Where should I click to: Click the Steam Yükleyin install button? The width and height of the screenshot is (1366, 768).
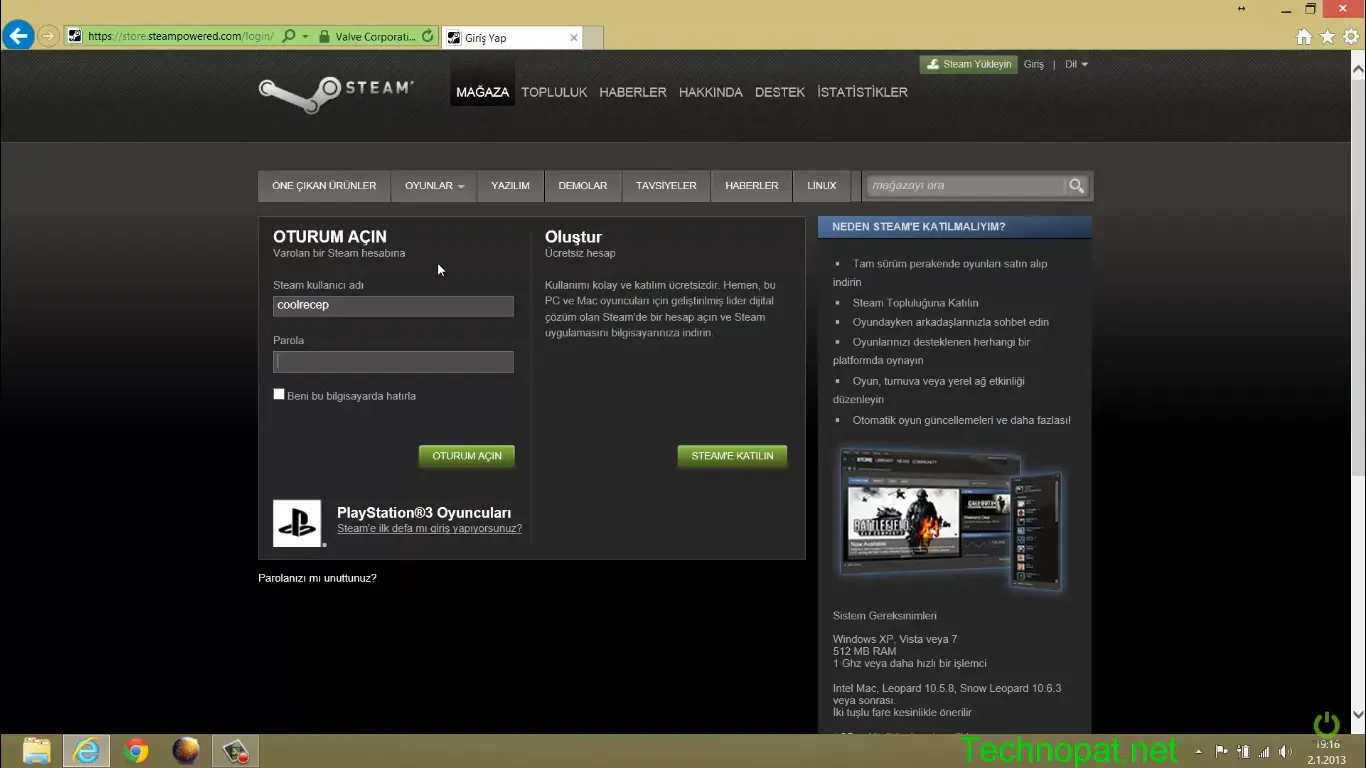click(968, 64)
